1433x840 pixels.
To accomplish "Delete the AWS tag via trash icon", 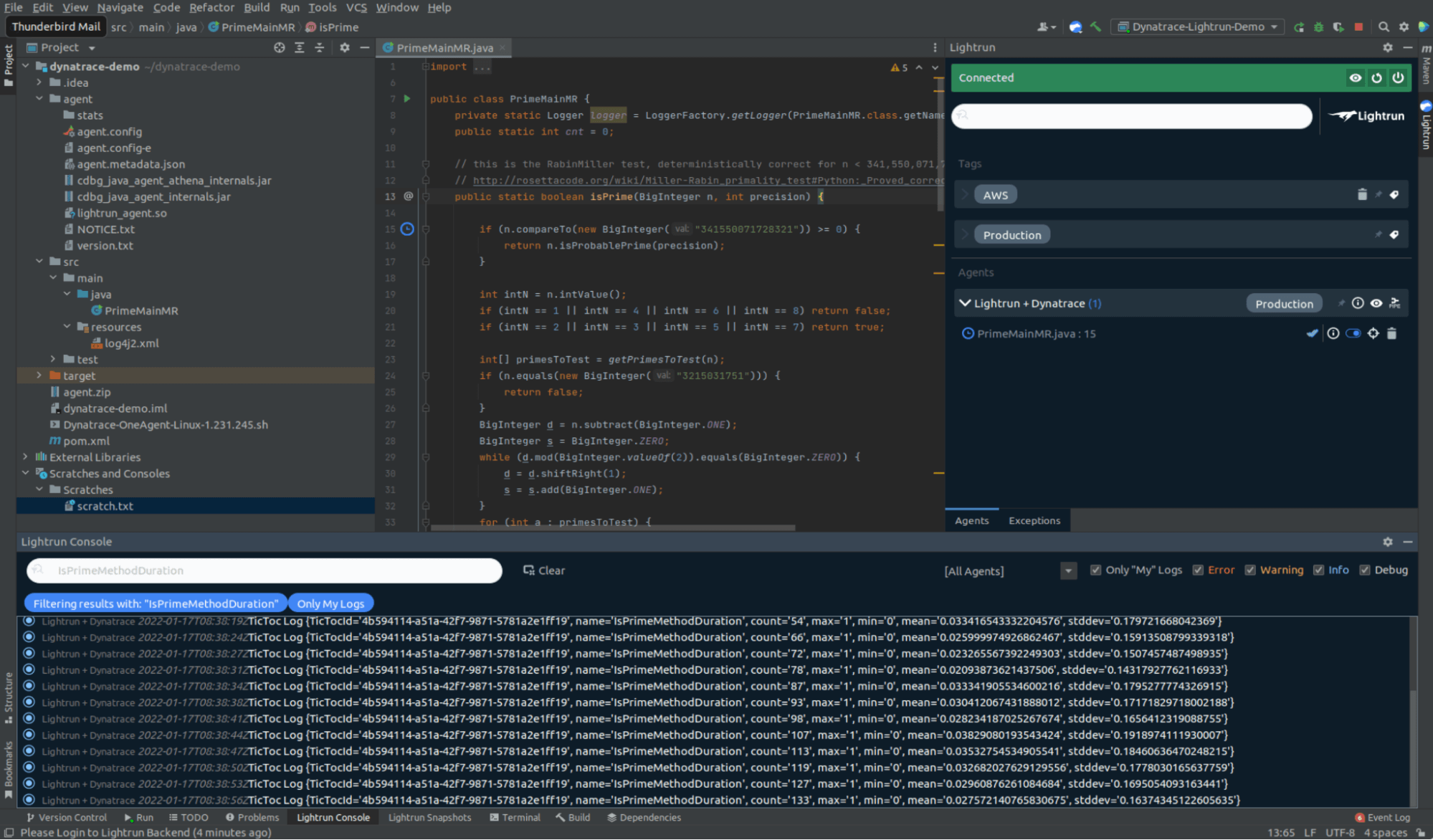I will (x=1362, y=195).
